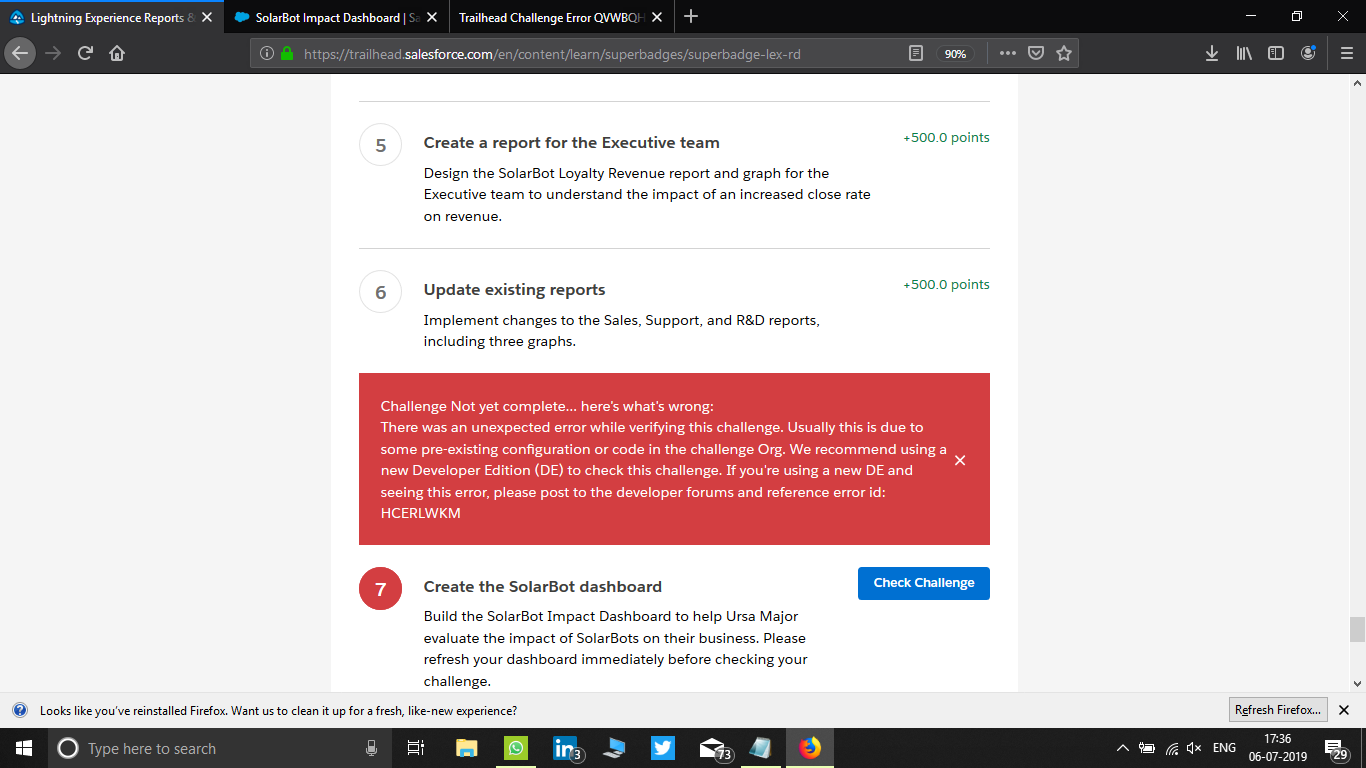
Task: Switch to the Lightning Experience Reports tab
Action: point(110,17)
